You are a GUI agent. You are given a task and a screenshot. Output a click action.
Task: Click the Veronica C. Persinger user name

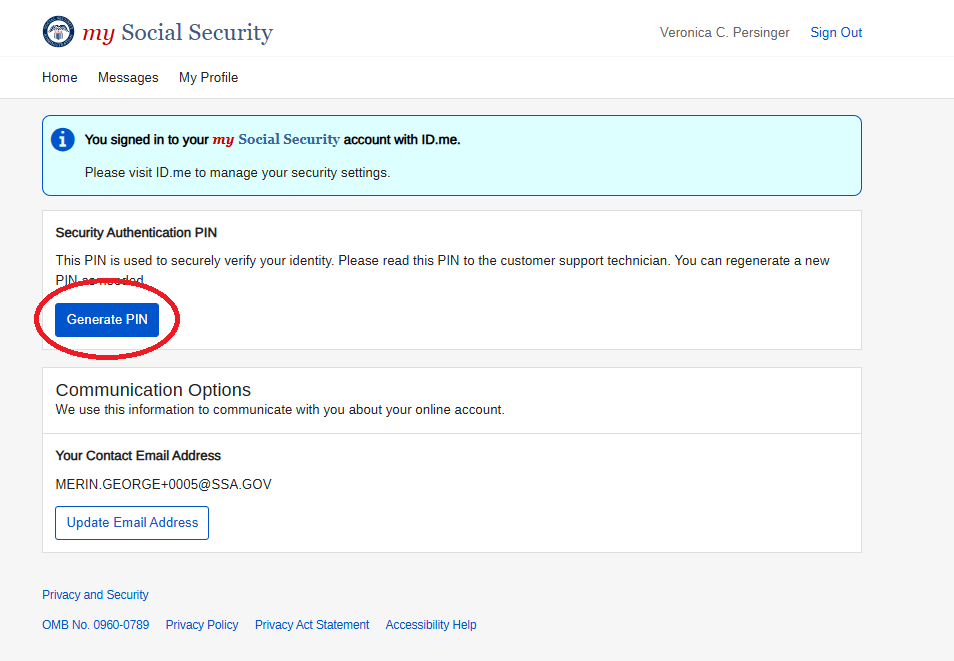tap(724, 33)
